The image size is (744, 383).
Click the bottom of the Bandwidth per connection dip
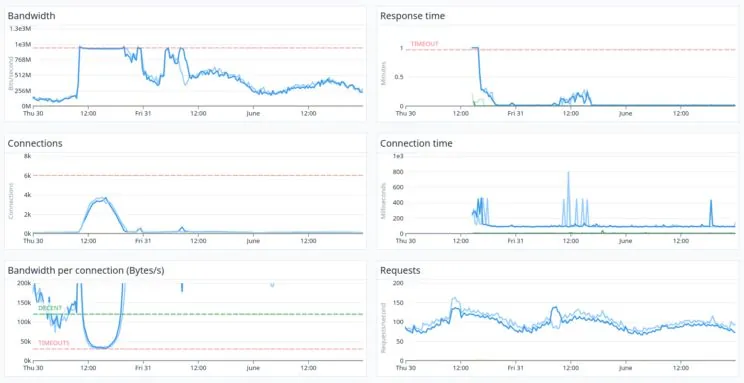101,347
